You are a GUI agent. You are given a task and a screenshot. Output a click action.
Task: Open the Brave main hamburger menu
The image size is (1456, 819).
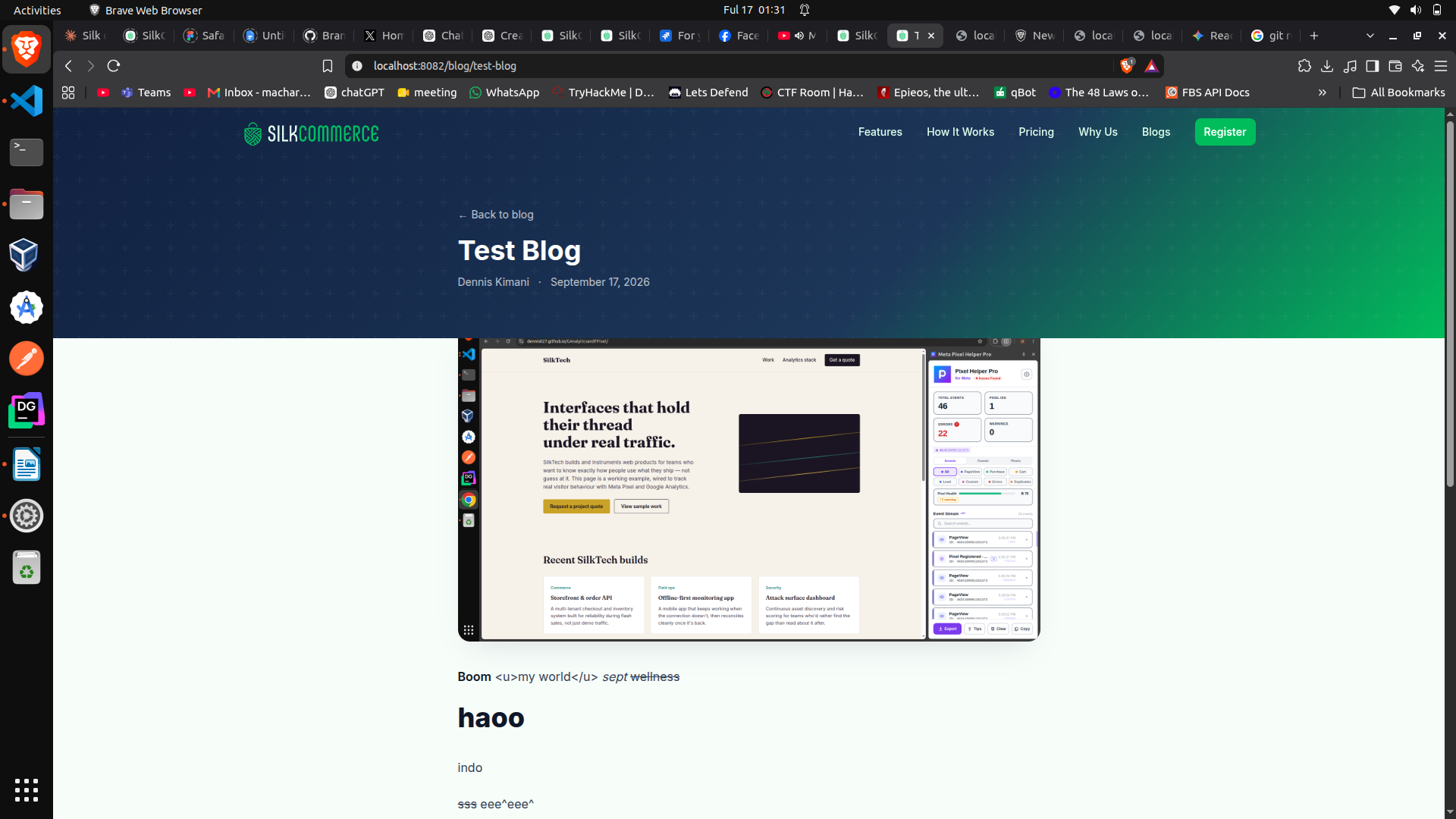1441,66
